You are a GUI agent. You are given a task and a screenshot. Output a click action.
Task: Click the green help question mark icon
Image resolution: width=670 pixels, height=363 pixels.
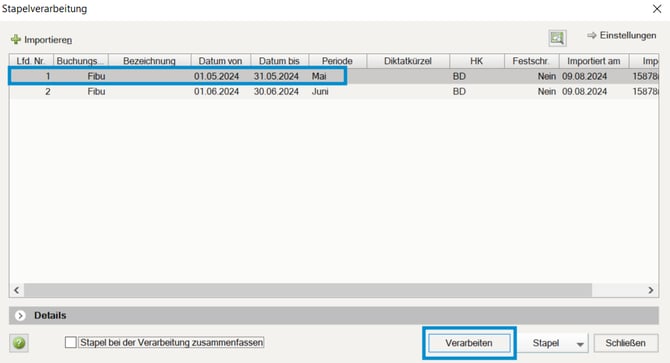click(x=19, y=343)
